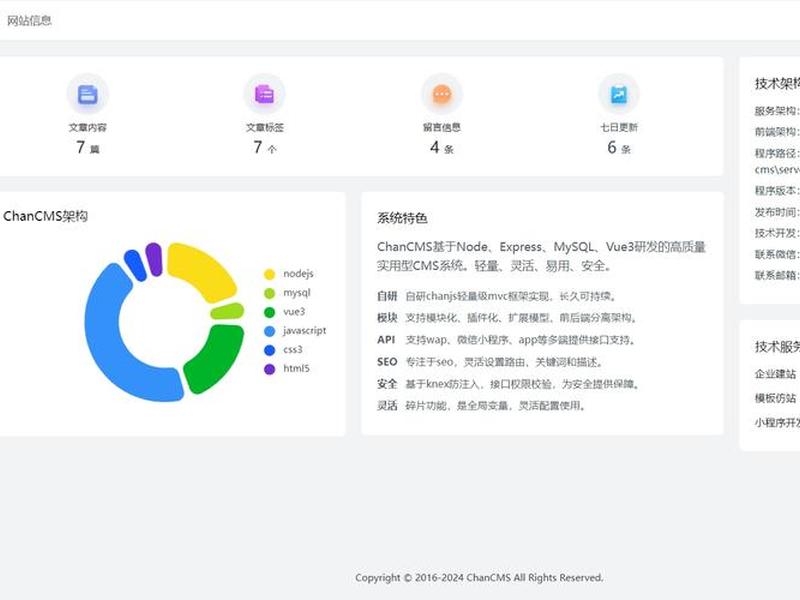The height and width of the screenshot is (600, 800).
Task: Click the purple html5 donut segment
Action: click(154, 259)
